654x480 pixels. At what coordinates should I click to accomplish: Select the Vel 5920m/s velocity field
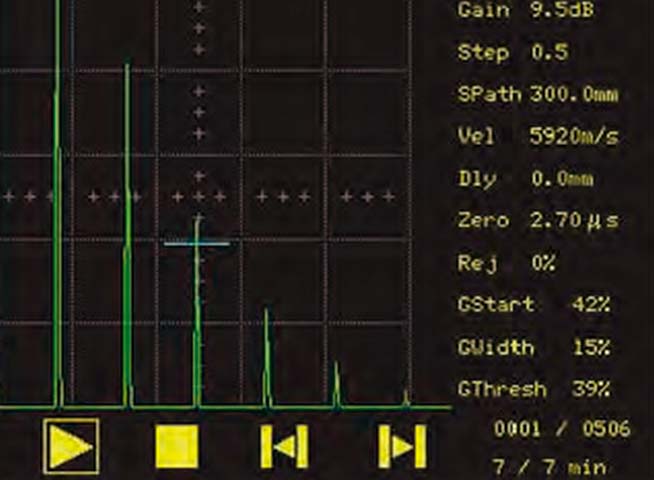[536, 137]
